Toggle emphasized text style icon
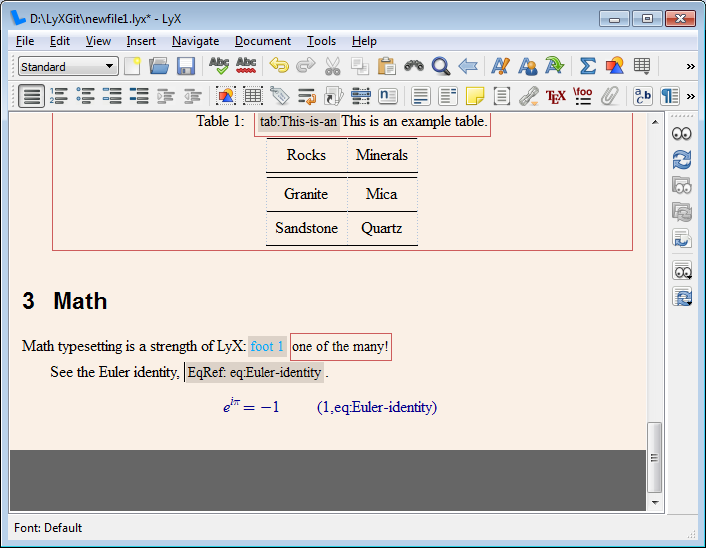This screenshot has width=706, height=548. pyautogui.click(x=500, y=66)
